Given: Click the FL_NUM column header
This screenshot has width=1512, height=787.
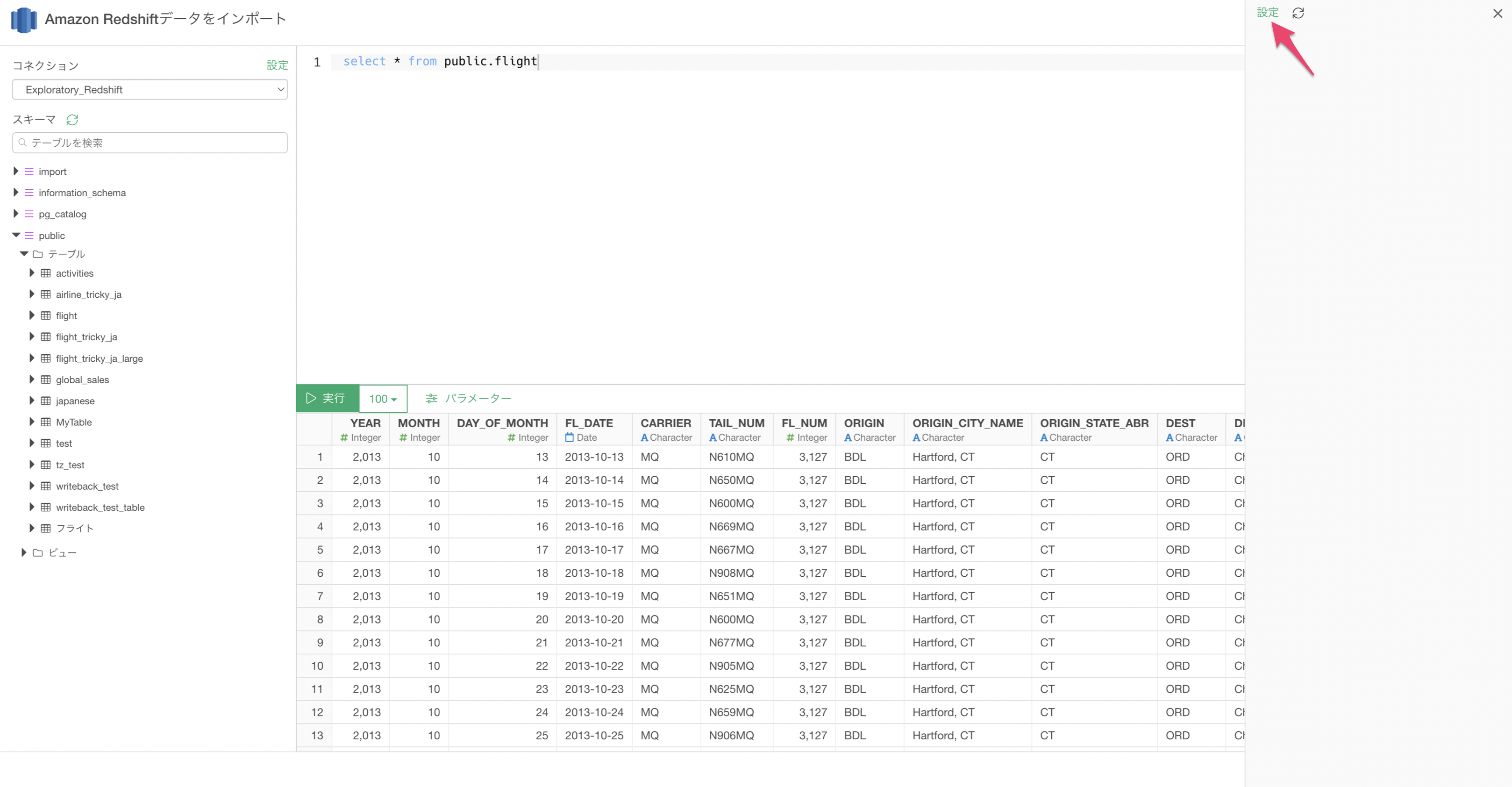Looking at the screenshot, I should pyautogui.click(x=804, y=429).
